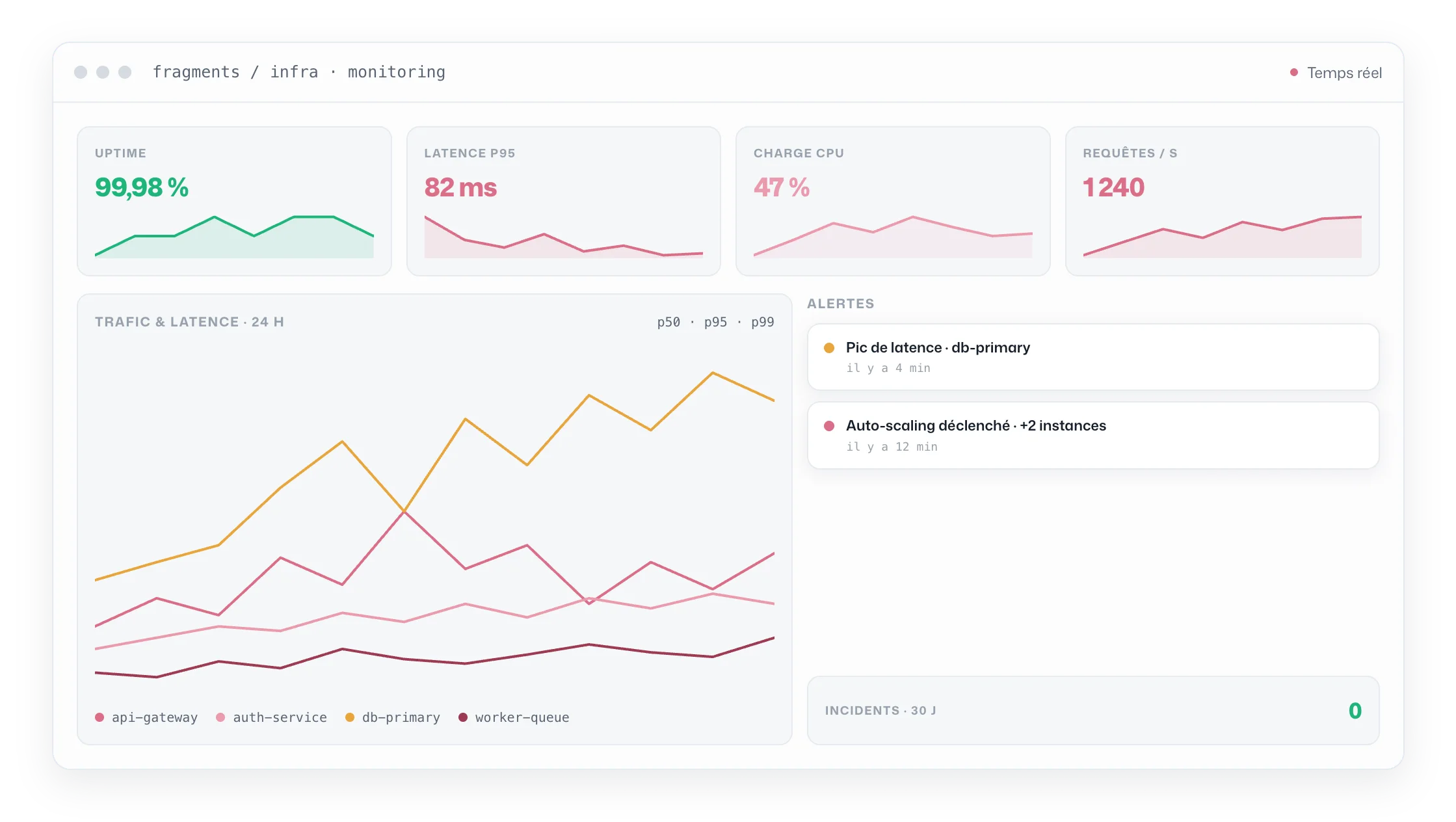Click the Latence P95 card label
The height and width of the screenshot is (822, 1456).
[x=470, y=153]
